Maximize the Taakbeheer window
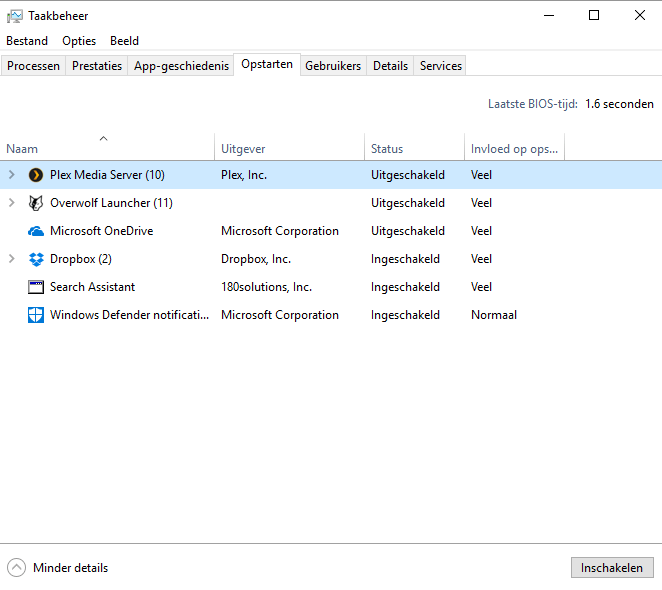The width and height of the screenshot is (662, 590). coord(594,16)
